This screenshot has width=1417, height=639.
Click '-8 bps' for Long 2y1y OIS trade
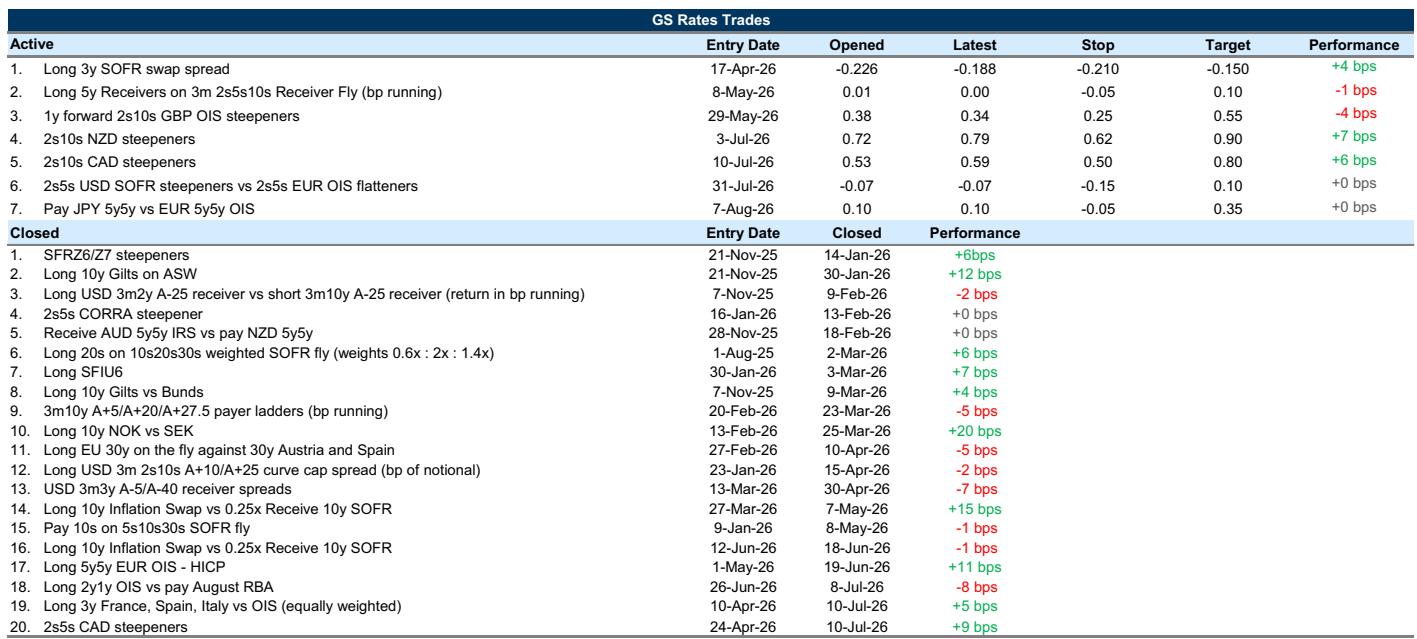pyautogui.click(x=977, y=587)
